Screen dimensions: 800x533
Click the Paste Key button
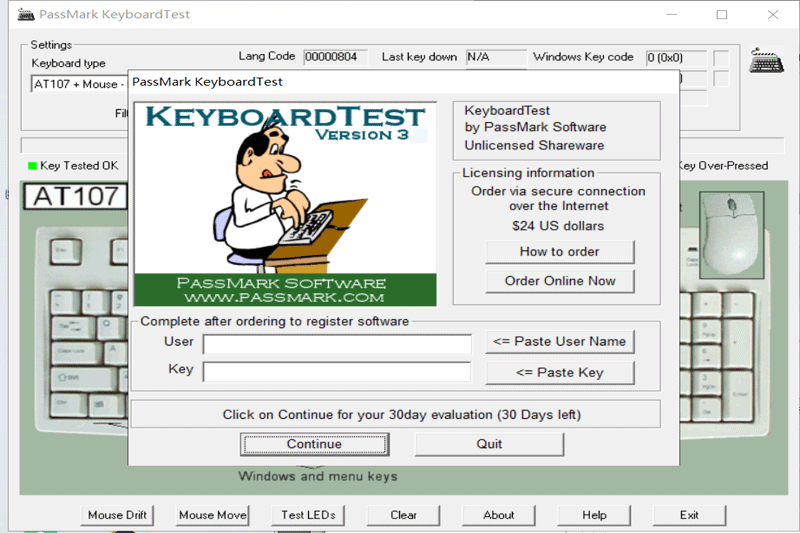click(560, 373)
